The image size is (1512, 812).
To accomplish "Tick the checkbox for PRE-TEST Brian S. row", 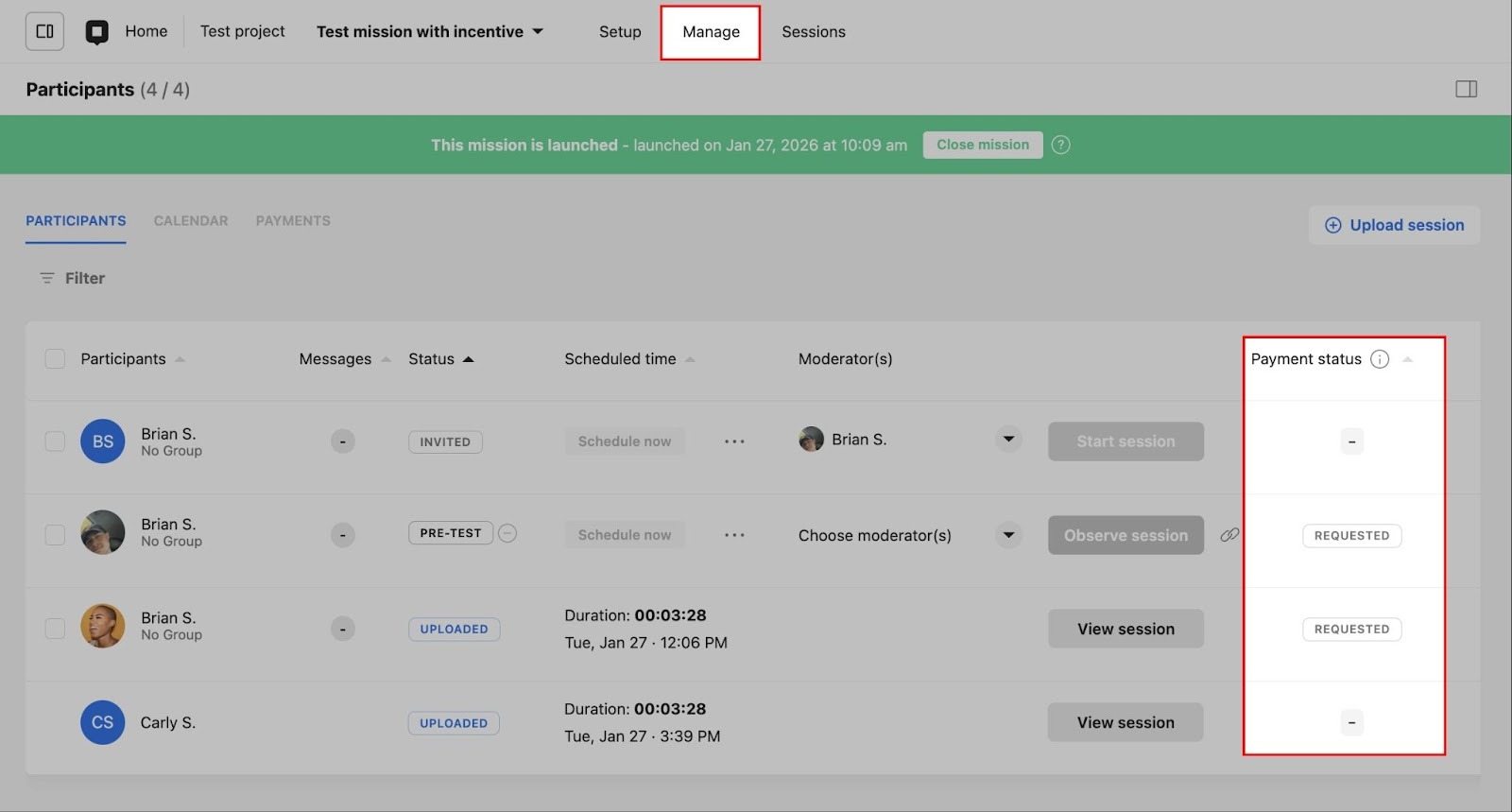I will [x=55, y=535].
